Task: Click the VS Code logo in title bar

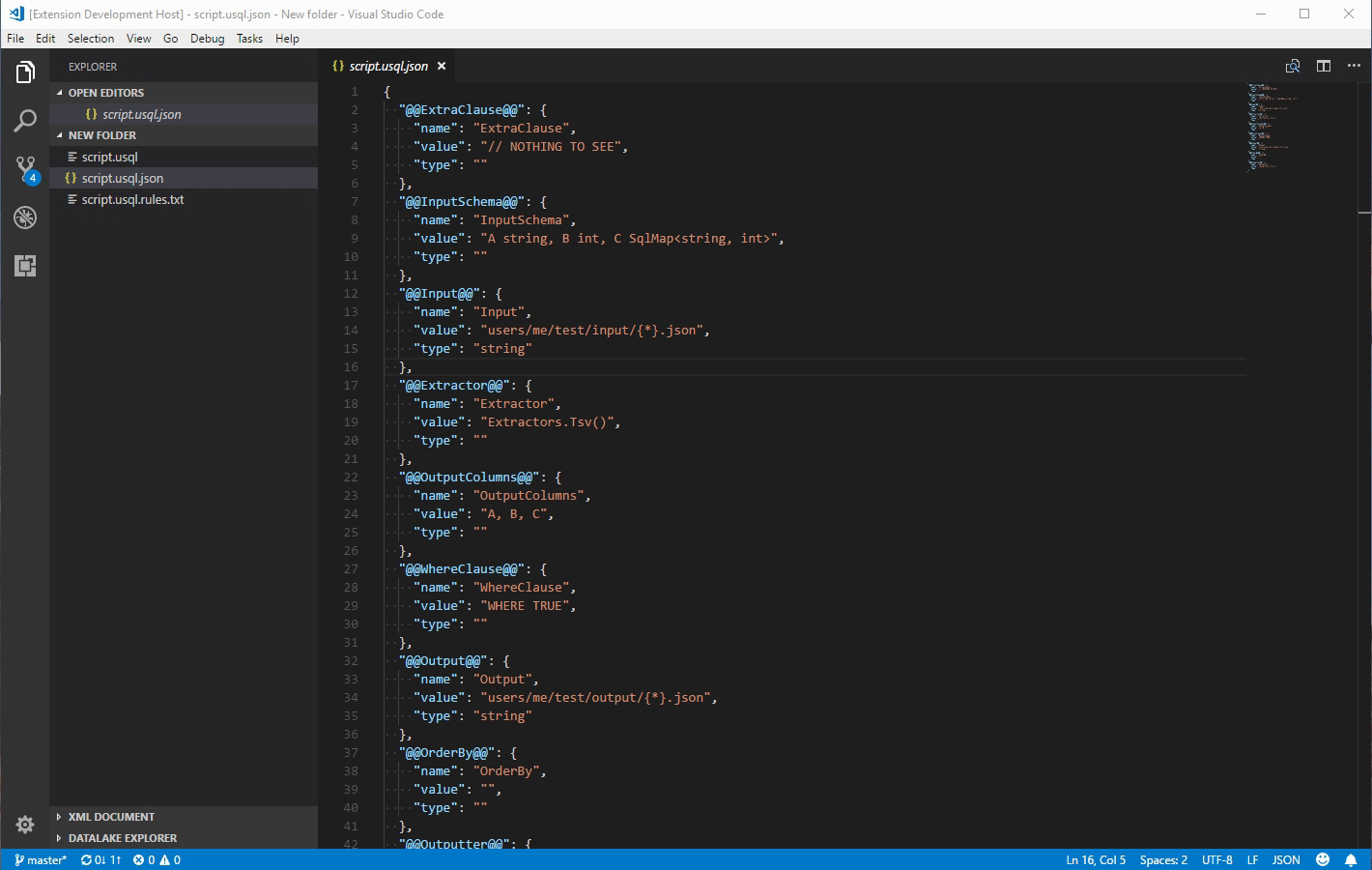Action: tap(15, 14)
